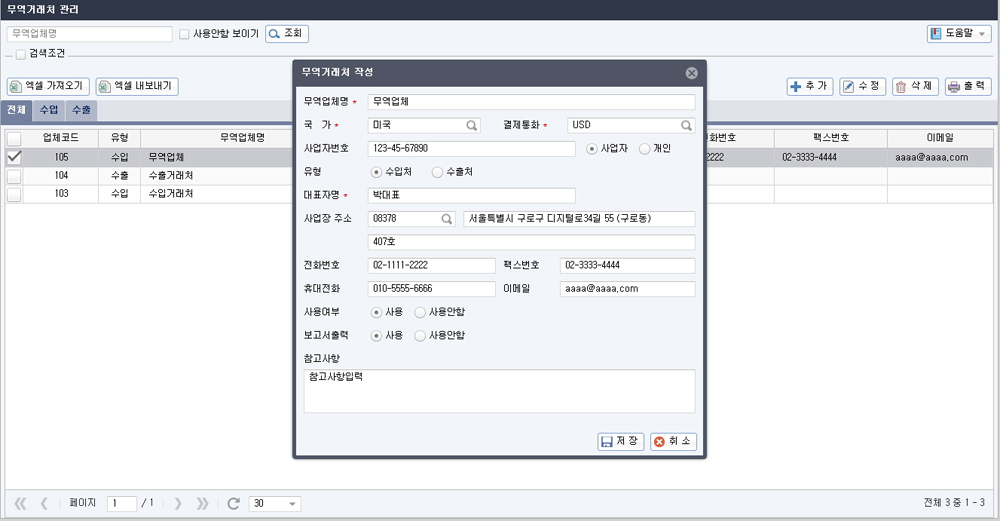Click the 이메일 input in dialog
This screenshot has width=1000, height=521.
click(628, 289)
